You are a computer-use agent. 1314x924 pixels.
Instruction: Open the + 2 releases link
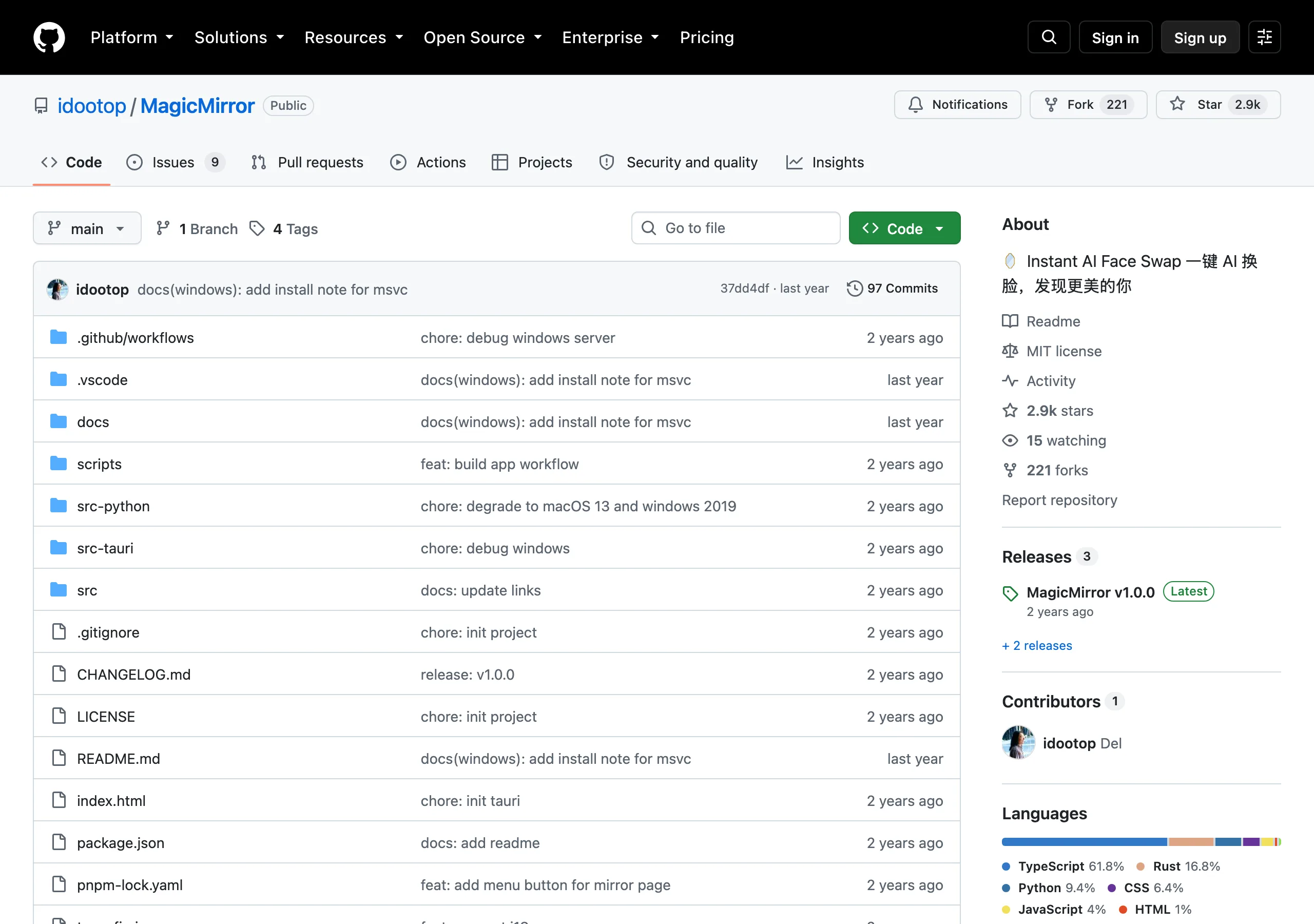click(1037, 645)
